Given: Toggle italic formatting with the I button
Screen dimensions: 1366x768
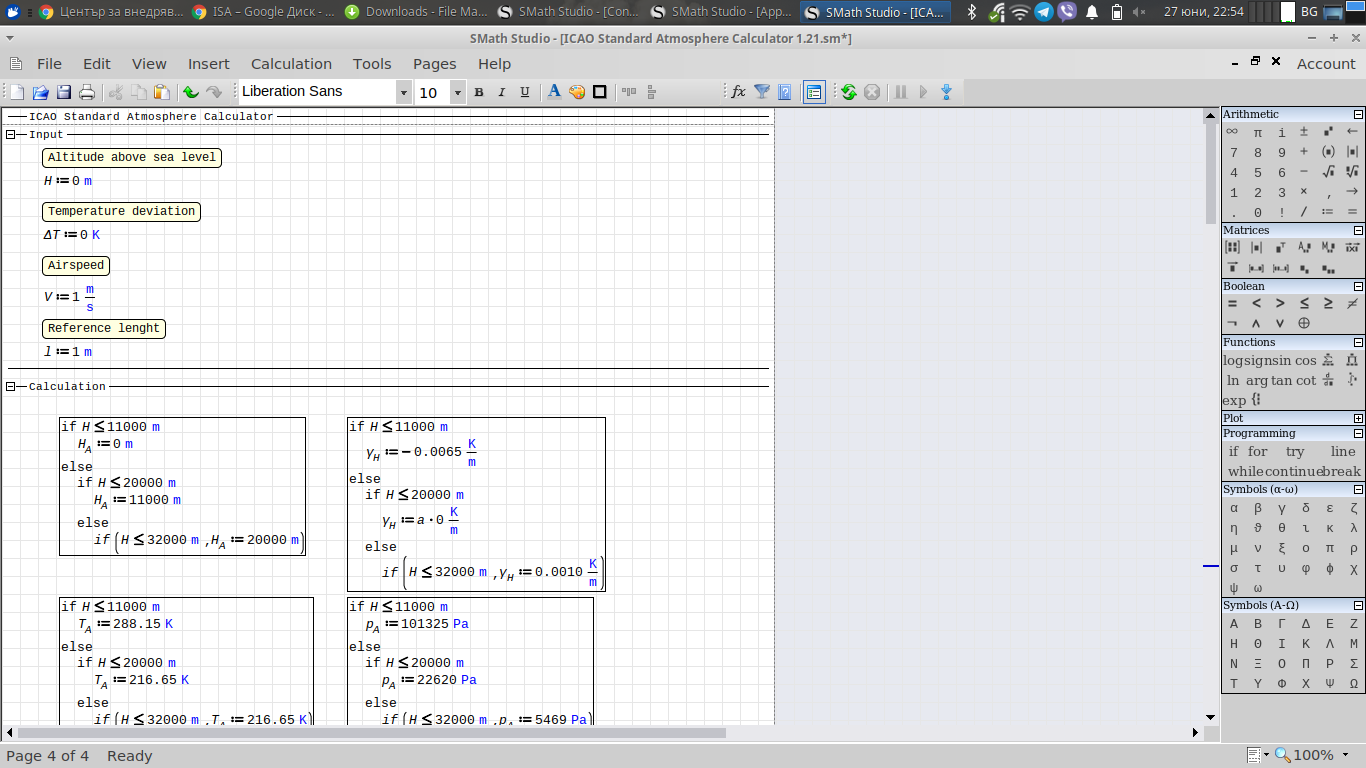Looking at the screenshot, I should (x=502, y=92).
